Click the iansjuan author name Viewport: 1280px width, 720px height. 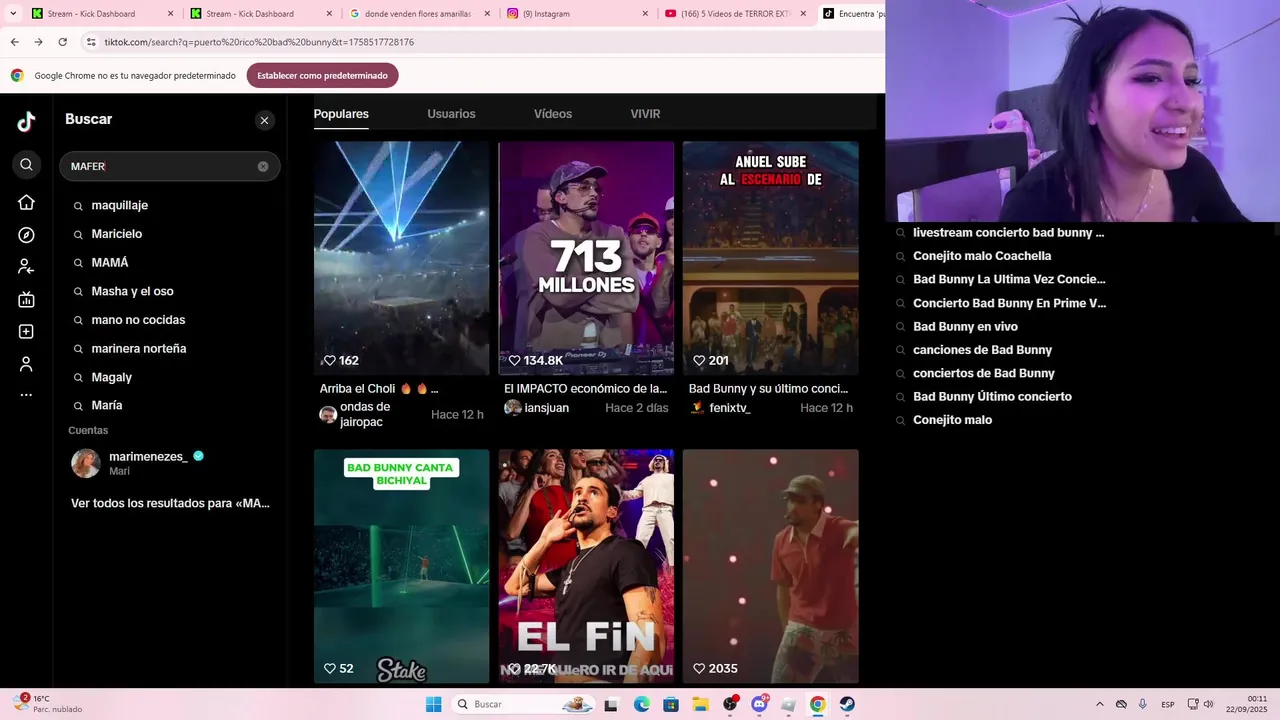[547, 408]
